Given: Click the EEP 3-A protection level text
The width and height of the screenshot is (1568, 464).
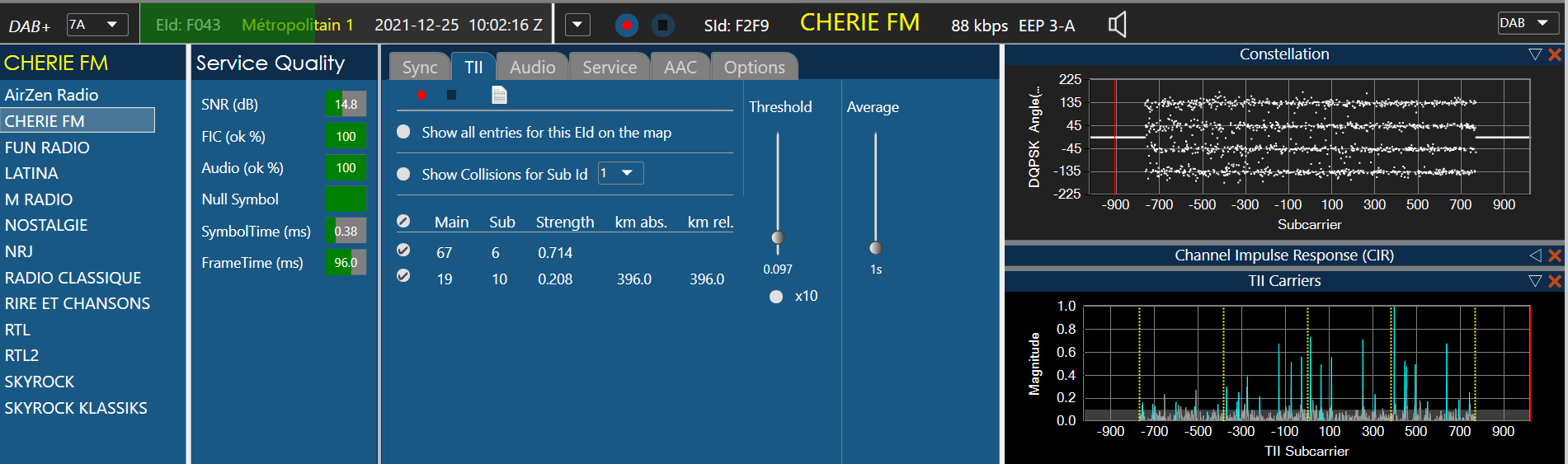Looking at the screenshot, I should (1047, 26).
